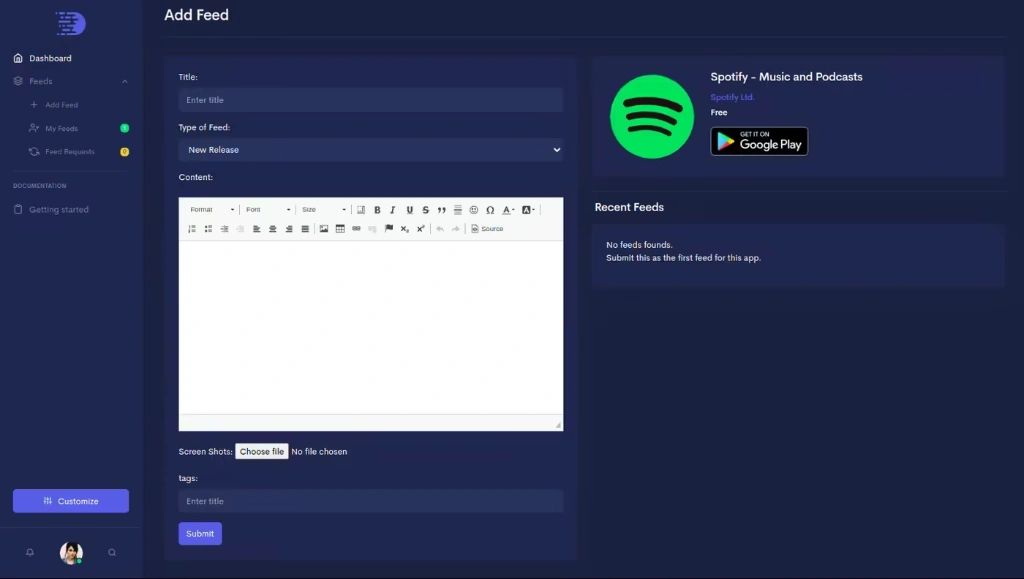
Task: Open the Type of Feed dropdown
Action: [x=370, y=149]
